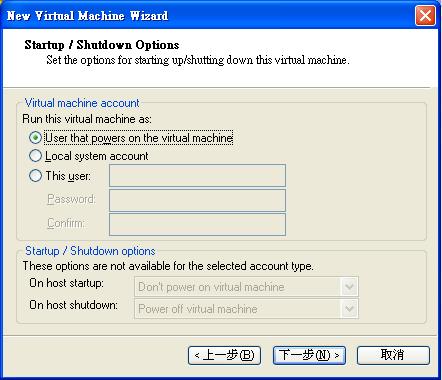Click the 'Virtual machine account' group label
The height and width of the screenshot is (380, 442).
[82, 103]
